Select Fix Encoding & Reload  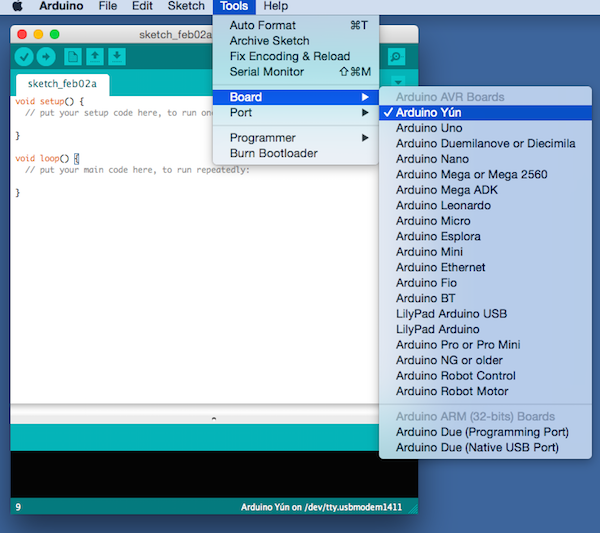(x=296, y=56)
